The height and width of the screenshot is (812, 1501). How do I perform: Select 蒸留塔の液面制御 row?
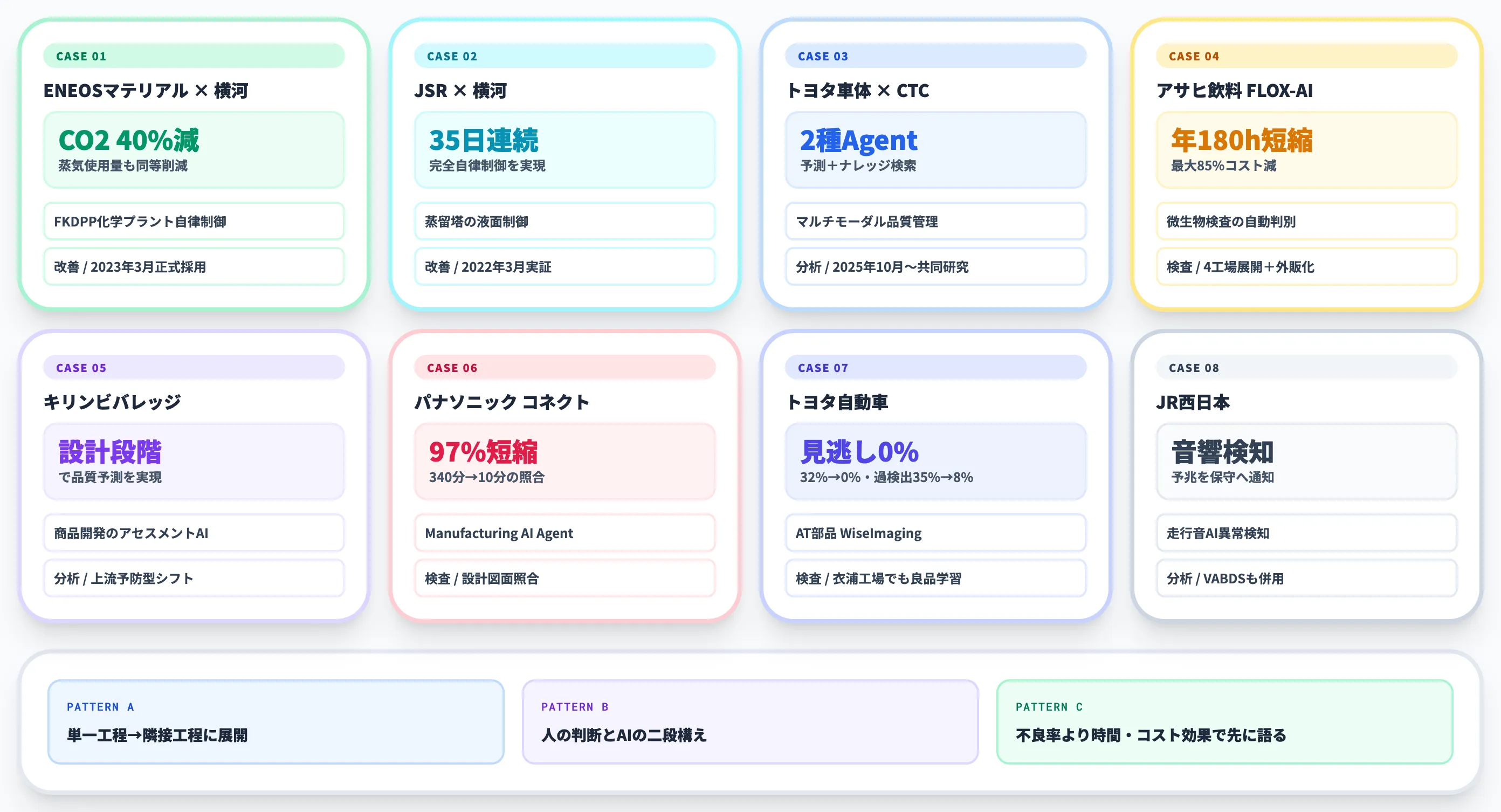[x=564, y=222]
